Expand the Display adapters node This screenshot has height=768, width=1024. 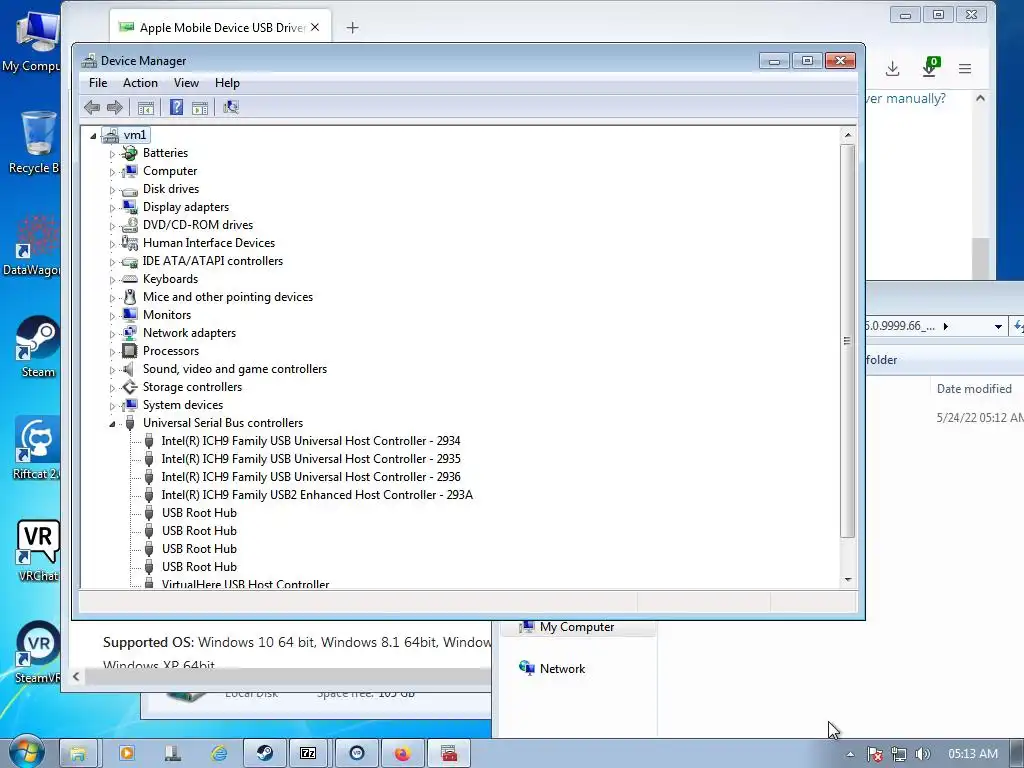(112, 208)
